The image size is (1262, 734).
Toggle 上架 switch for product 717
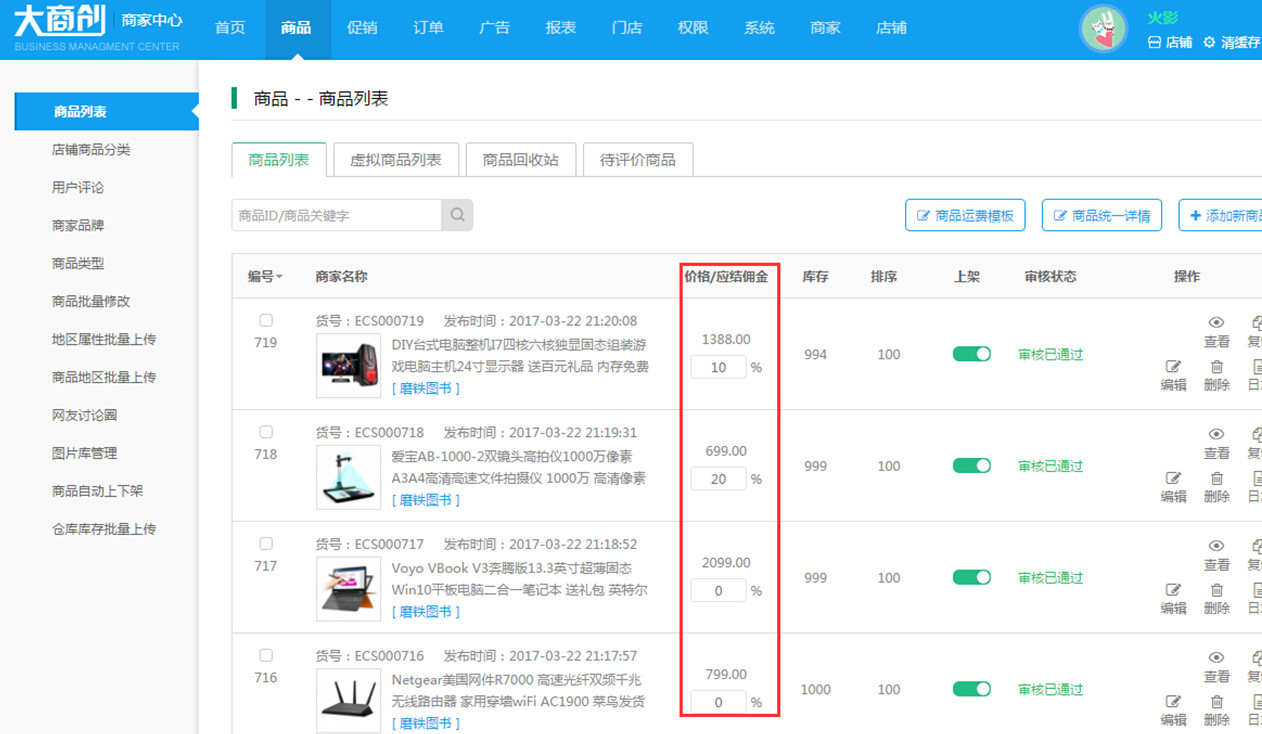point(972,577)
